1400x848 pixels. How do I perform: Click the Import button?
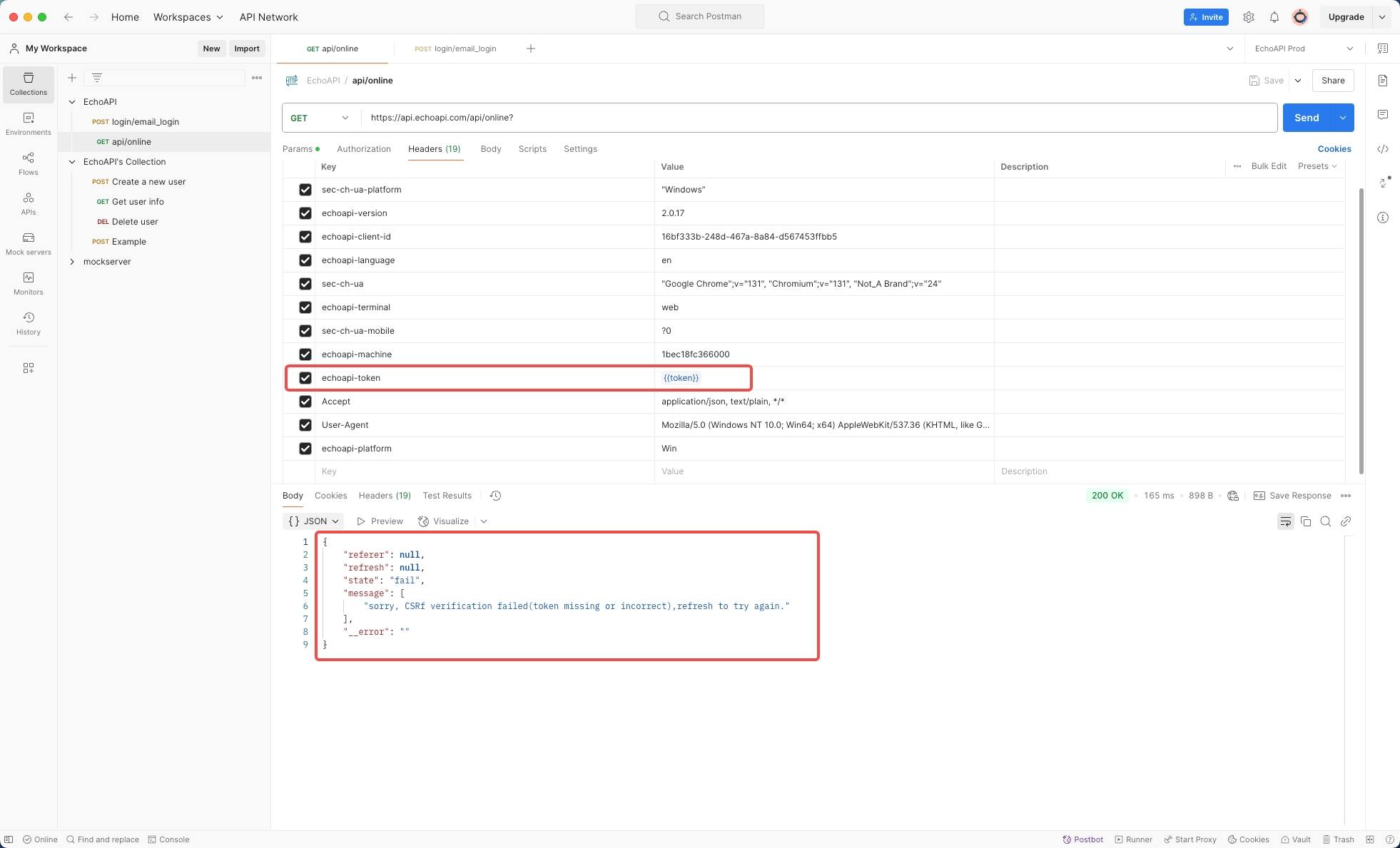point(247,48)
